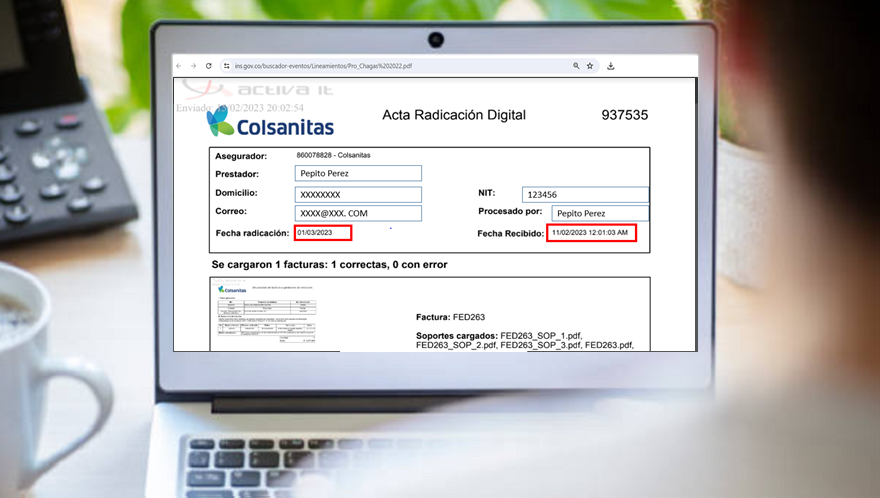
Task: Click the invoice document thumbnail preview
Action: point(267,314)
